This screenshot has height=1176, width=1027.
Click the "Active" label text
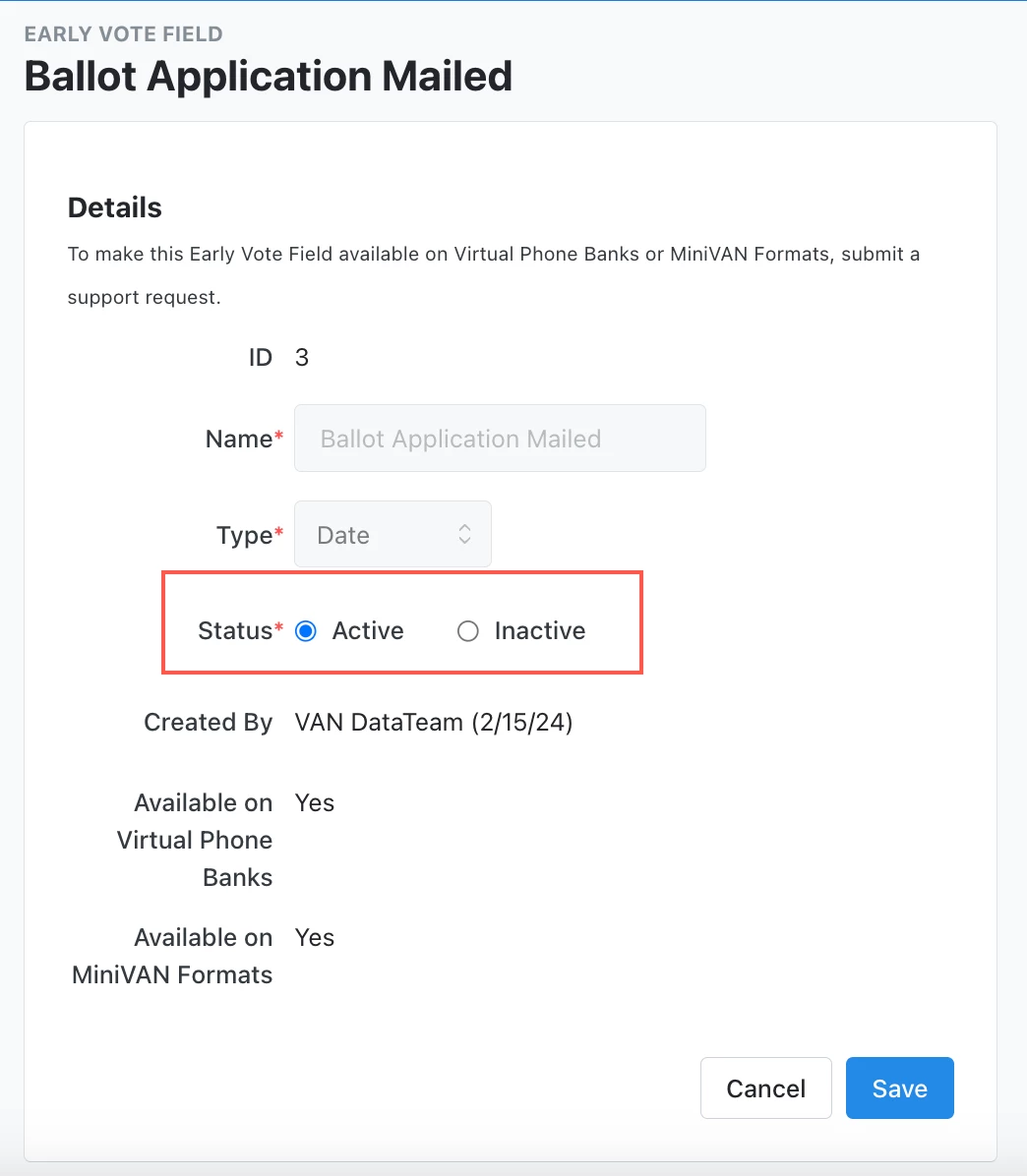[x=368, y=631]
